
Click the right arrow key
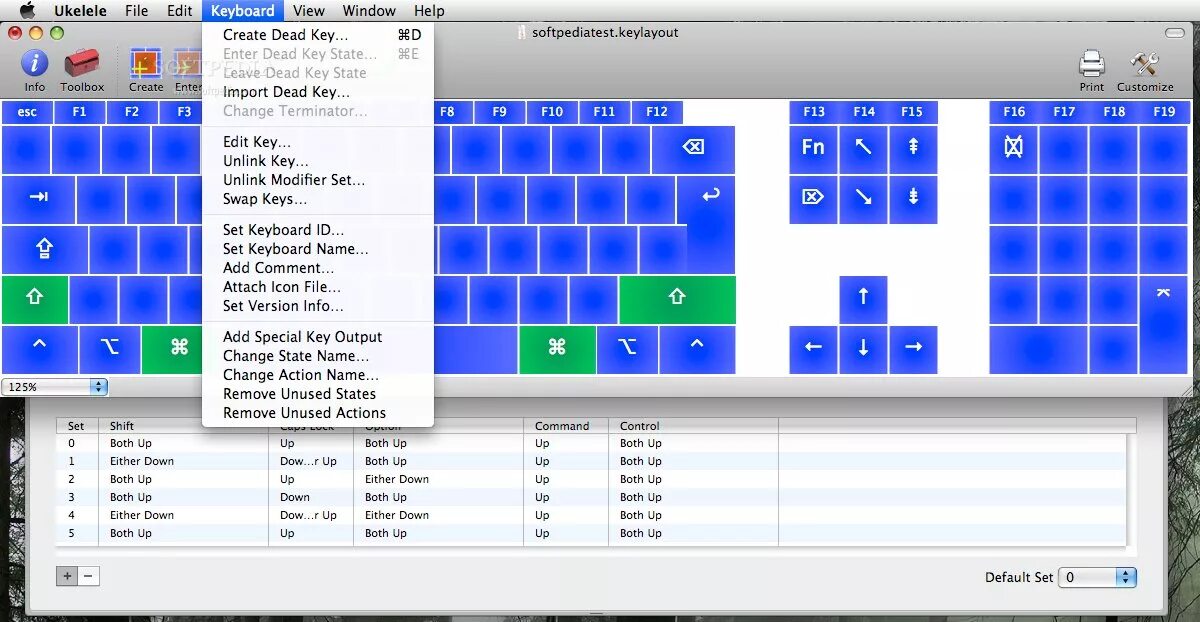point(913,349)
